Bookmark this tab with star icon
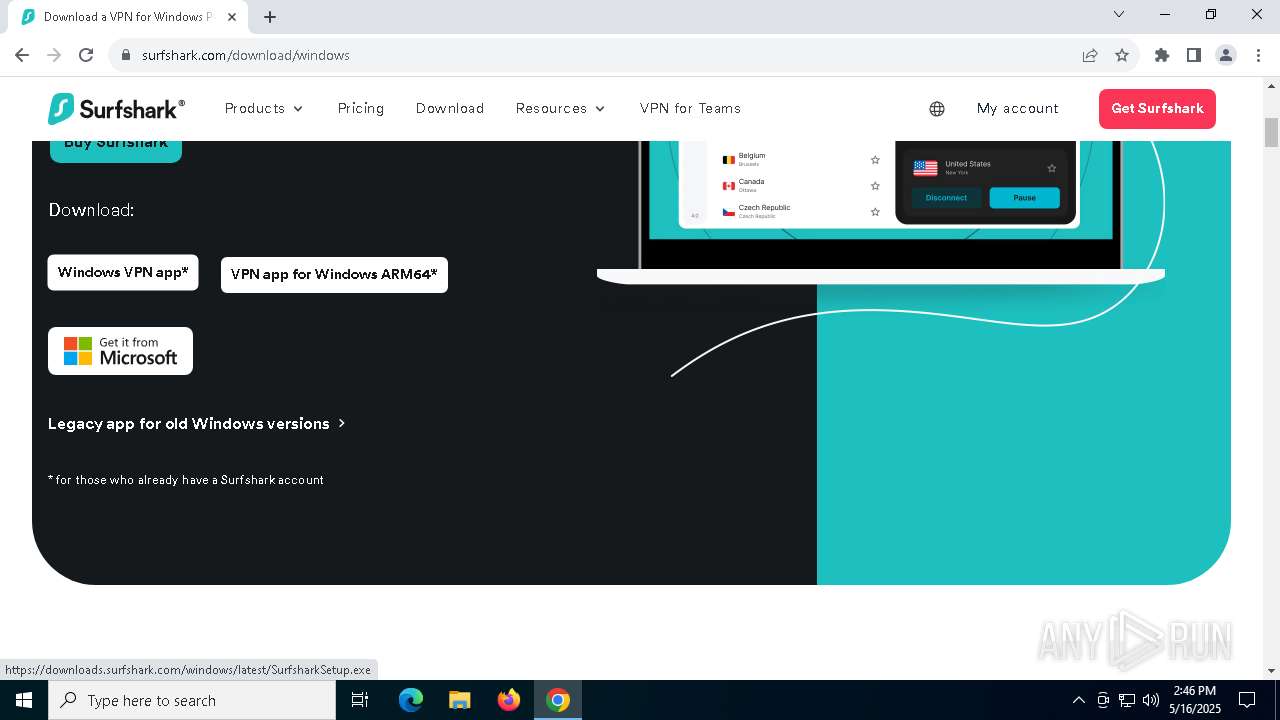 point(1122,55)
